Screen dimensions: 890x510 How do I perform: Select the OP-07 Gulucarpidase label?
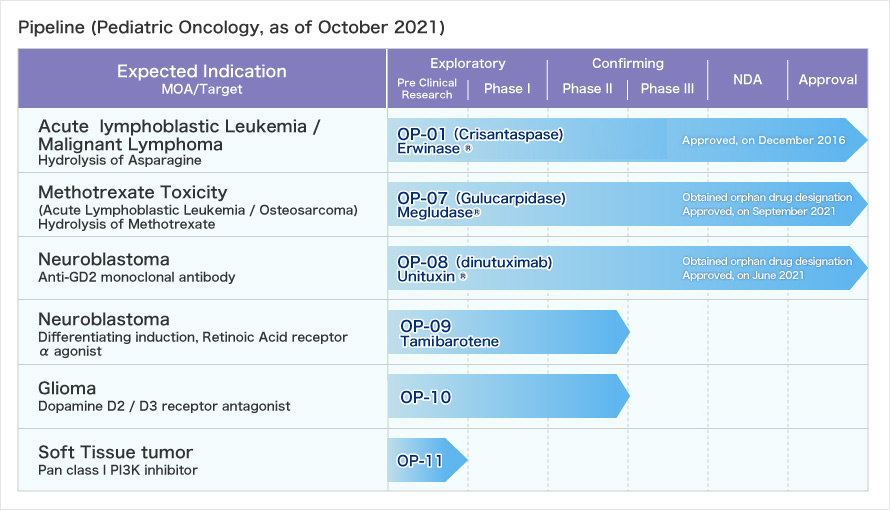pyautogui.click(x=481, y=199)
